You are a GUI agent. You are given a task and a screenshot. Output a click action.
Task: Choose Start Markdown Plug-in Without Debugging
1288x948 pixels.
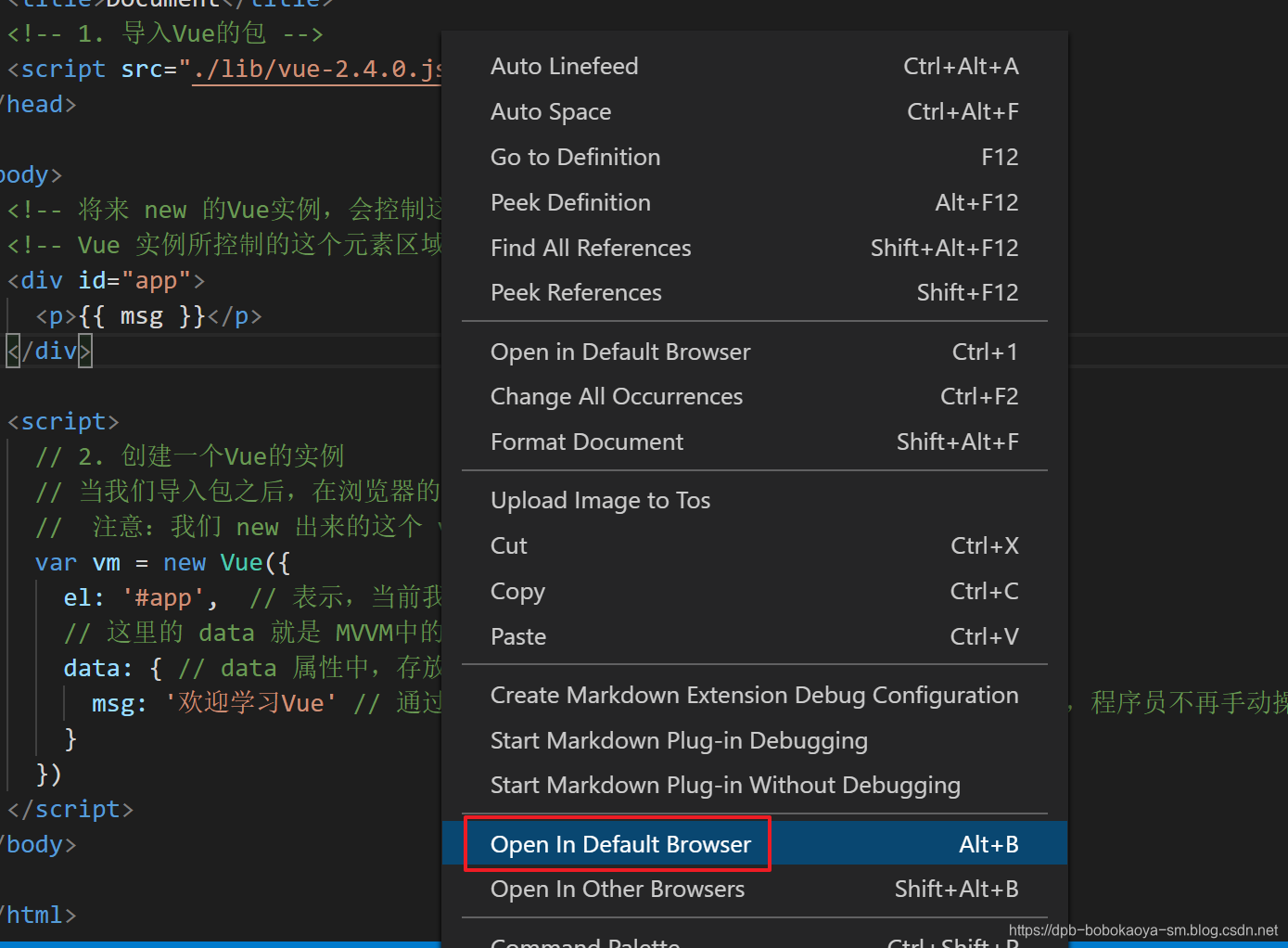[754, 786]
